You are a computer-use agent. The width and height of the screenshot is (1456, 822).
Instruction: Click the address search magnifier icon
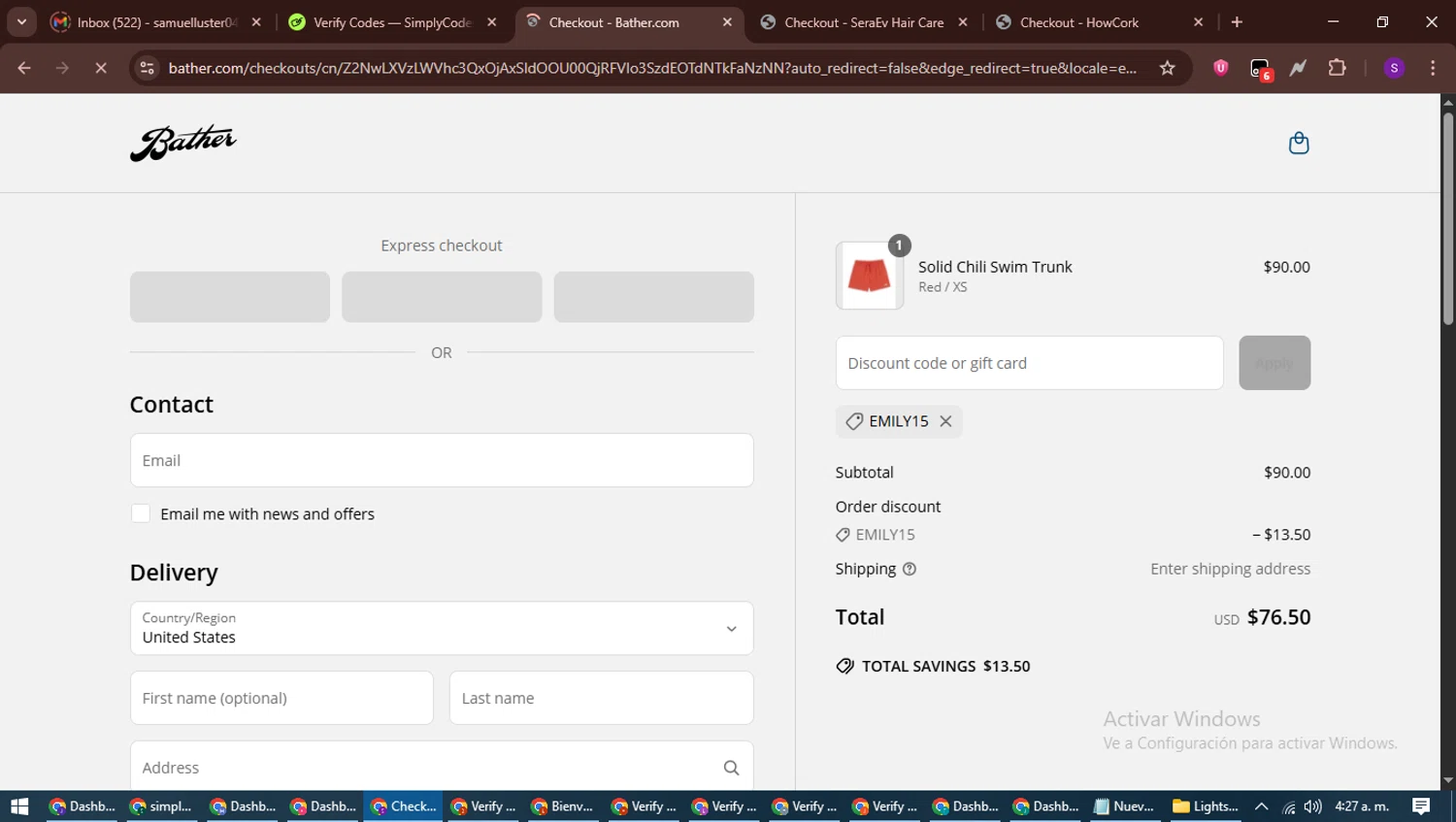coord(731,768)
